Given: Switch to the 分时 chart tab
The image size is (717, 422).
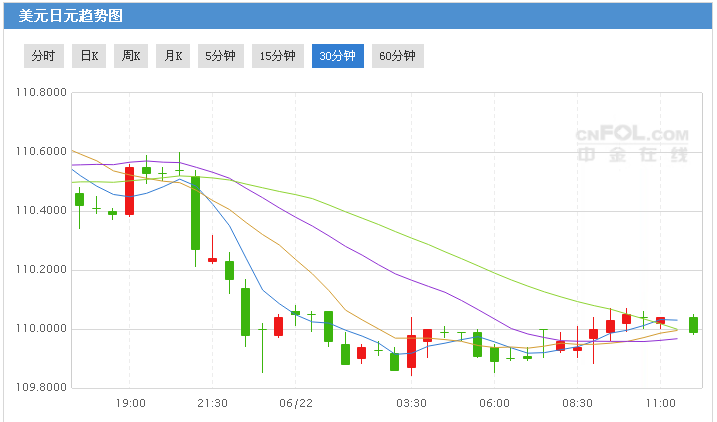Looking at the screenshot, I should point(44,56).
